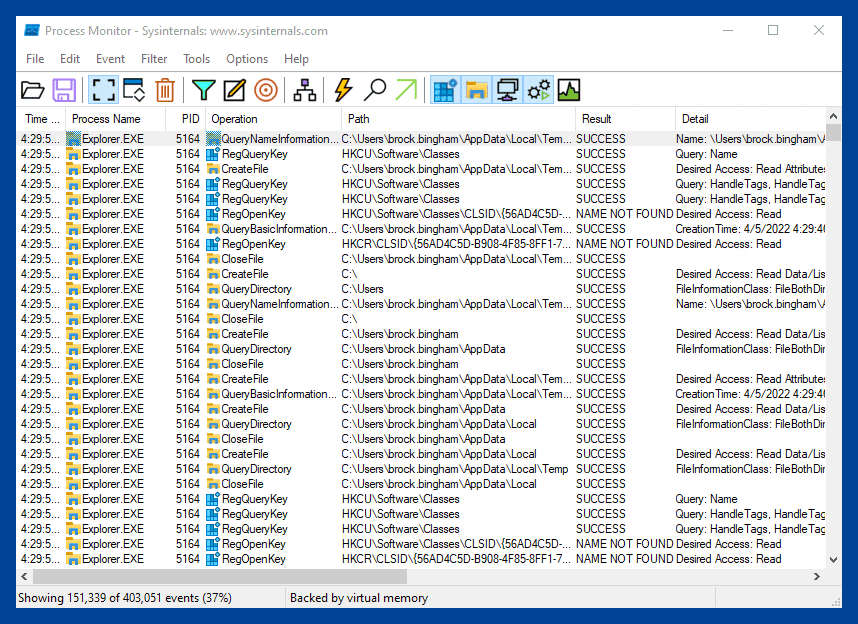Click the Explorer icon in the last RegOpenKey row
858x624 pixels.
click(x=73, y=559)
